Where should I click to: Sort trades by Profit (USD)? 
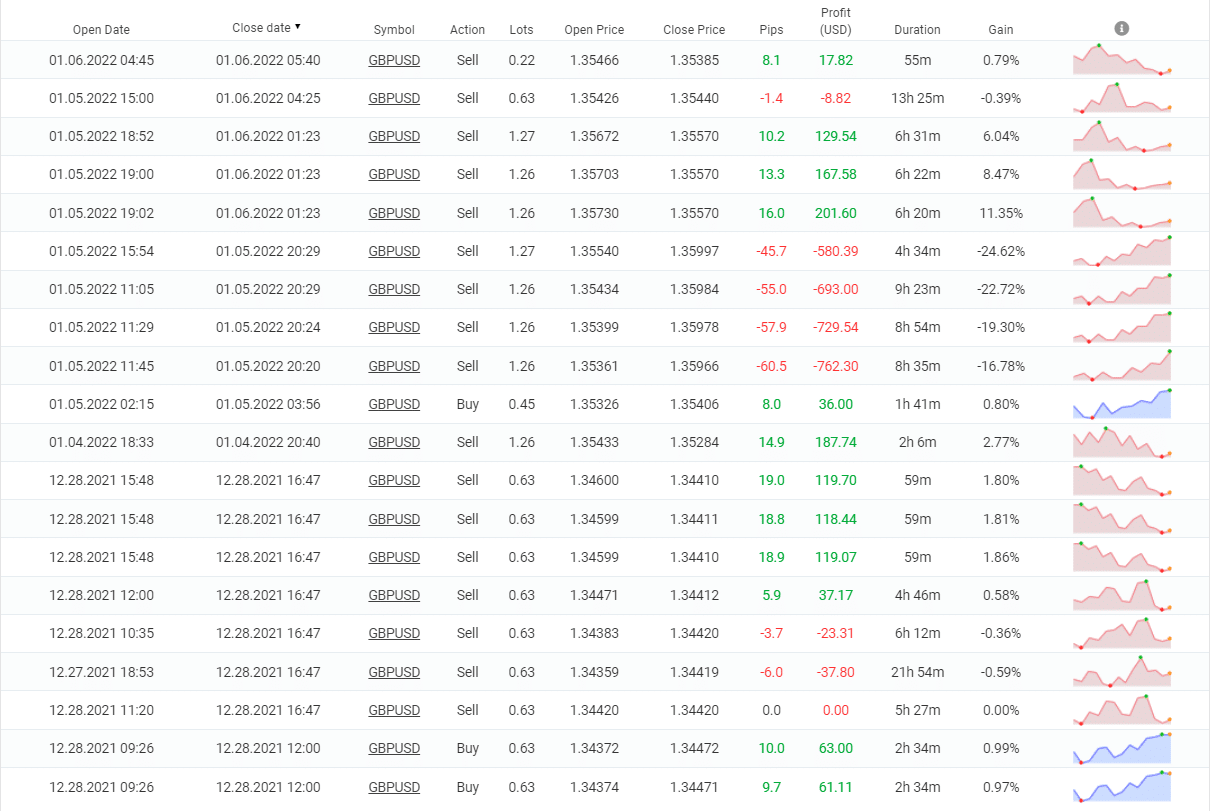click(x=836, y=20)
